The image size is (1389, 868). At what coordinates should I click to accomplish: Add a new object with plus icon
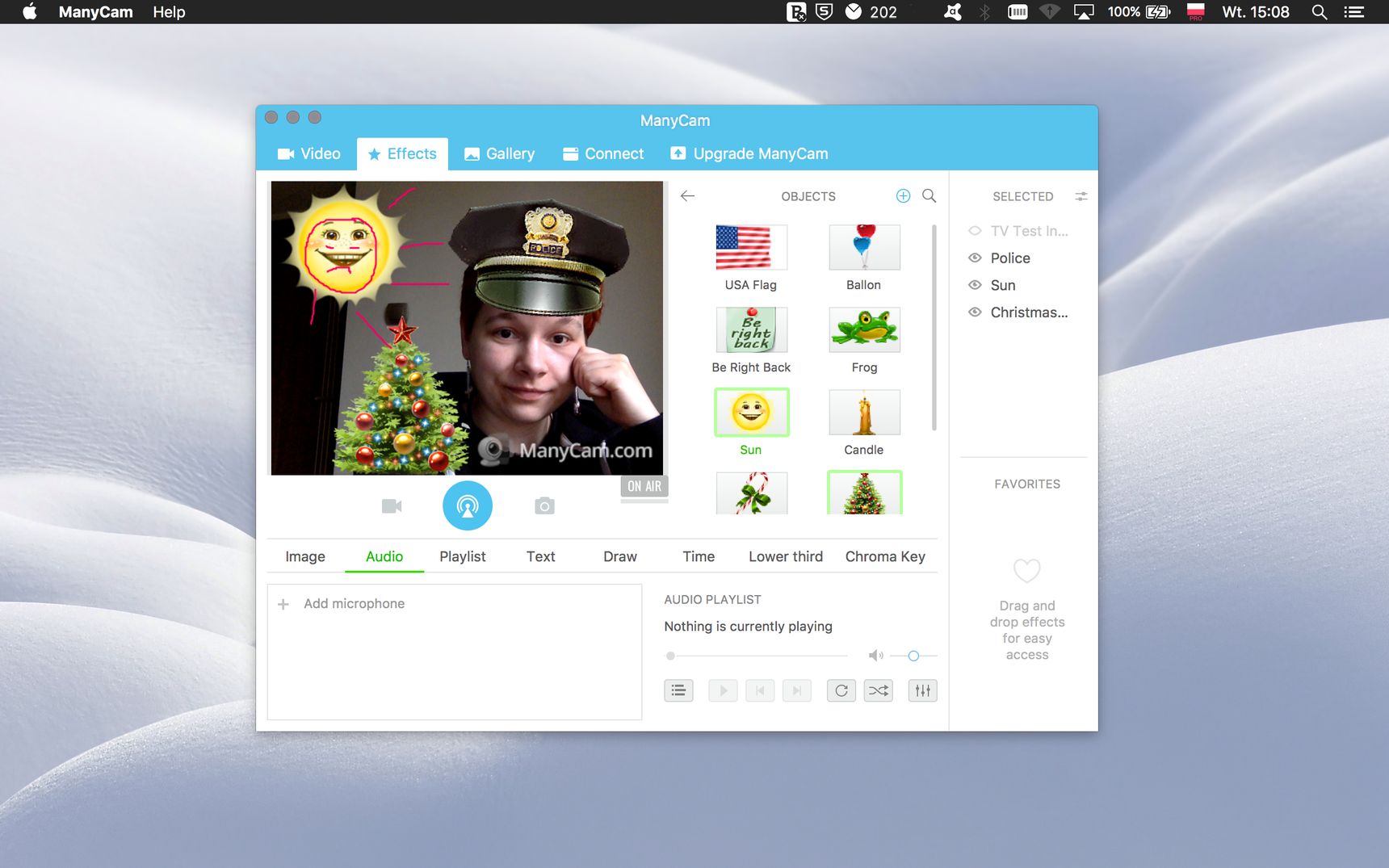(903, 196)
